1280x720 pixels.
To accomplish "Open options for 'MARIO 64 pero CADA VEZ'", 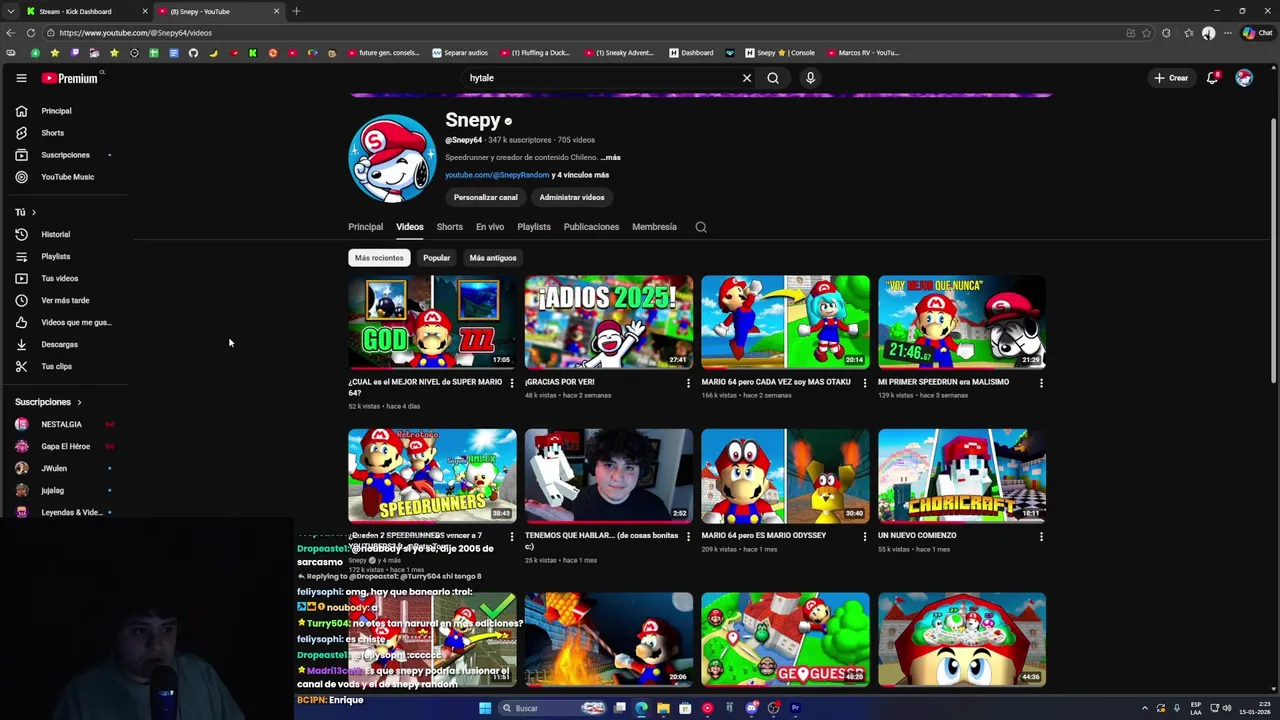I will click(865, 383).
